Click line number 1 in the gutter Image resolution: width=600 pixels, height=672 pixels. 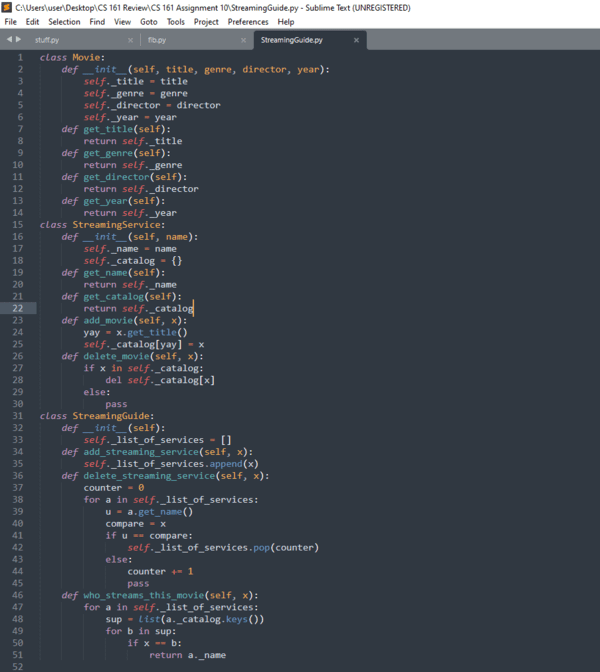(20, 57)
